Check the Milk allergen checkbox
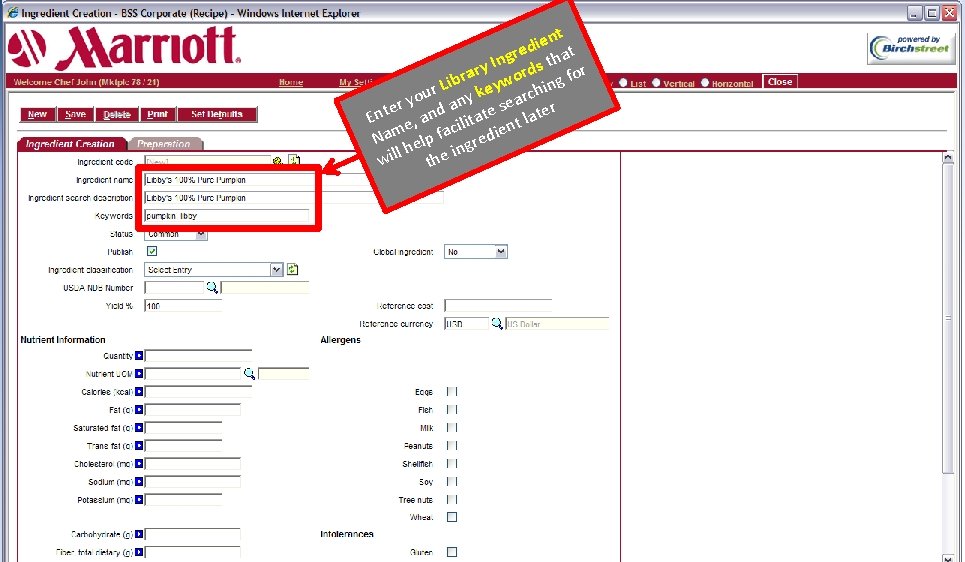965x562 pixels. [452, 428]
